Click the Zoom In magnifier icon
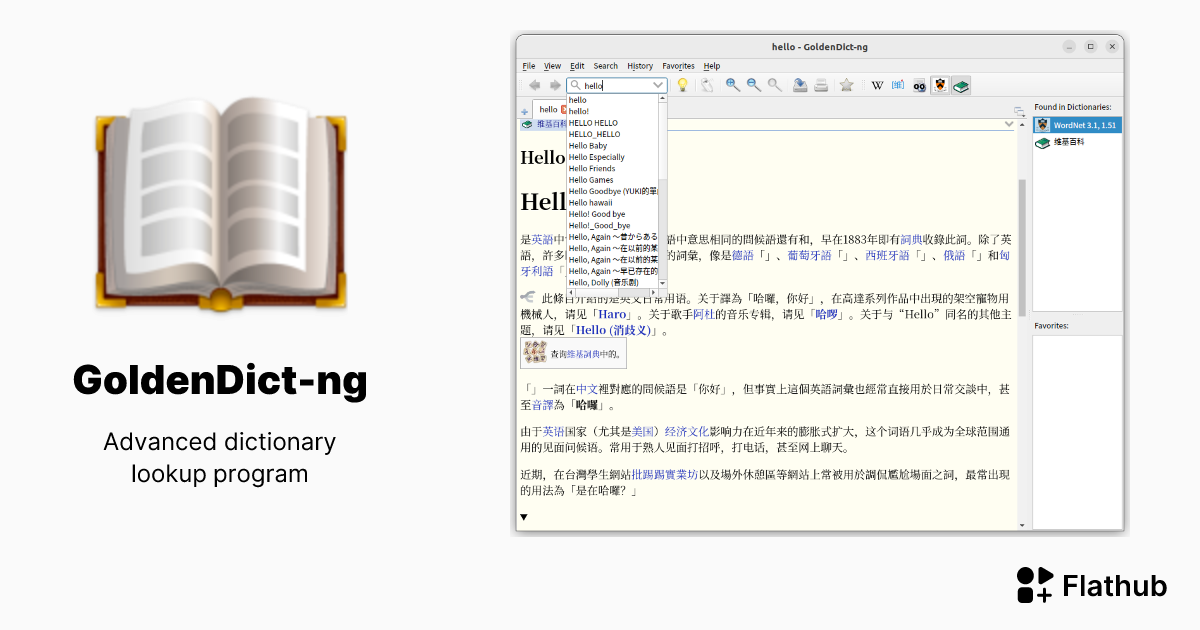Screen dimensions: 1200x630 pyautogui.click(x=732, y=85)
